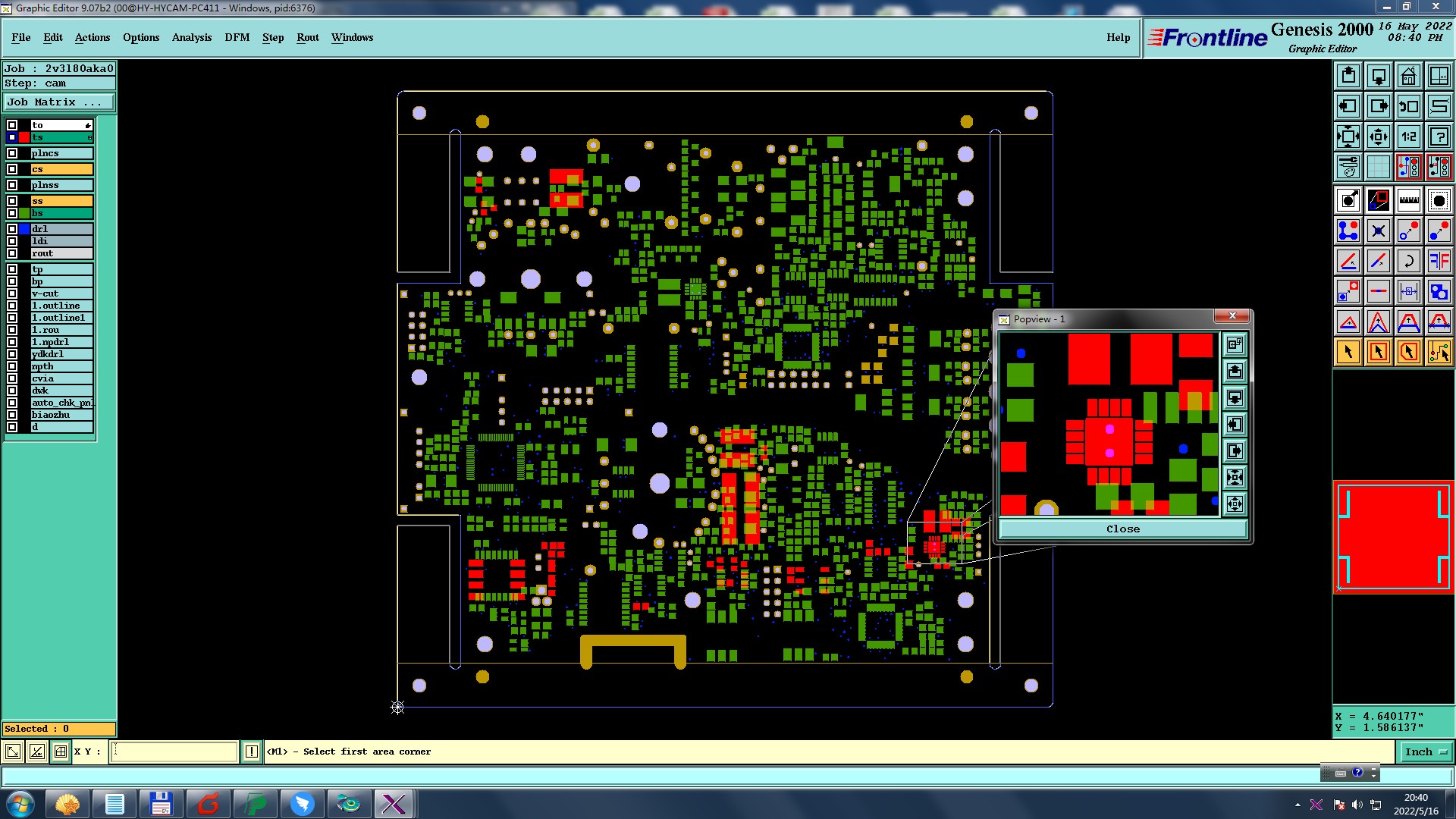Click the 1:2 zoom ratio icon

(x=1408, y=136)
